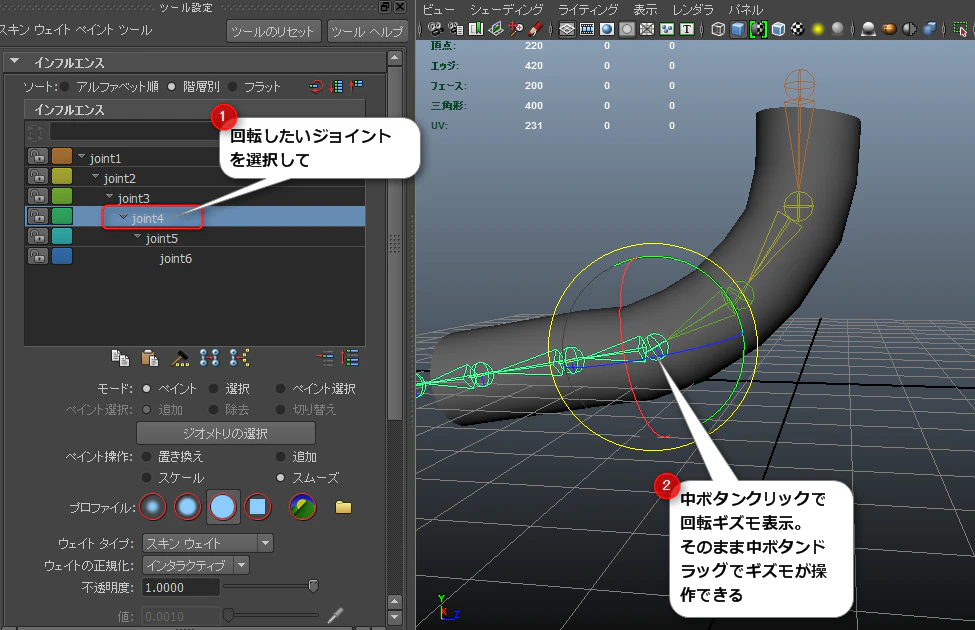The height and width of the screenshot is (630, 975).
Task: Choose 置き換え paint operation
Action: 146,456
